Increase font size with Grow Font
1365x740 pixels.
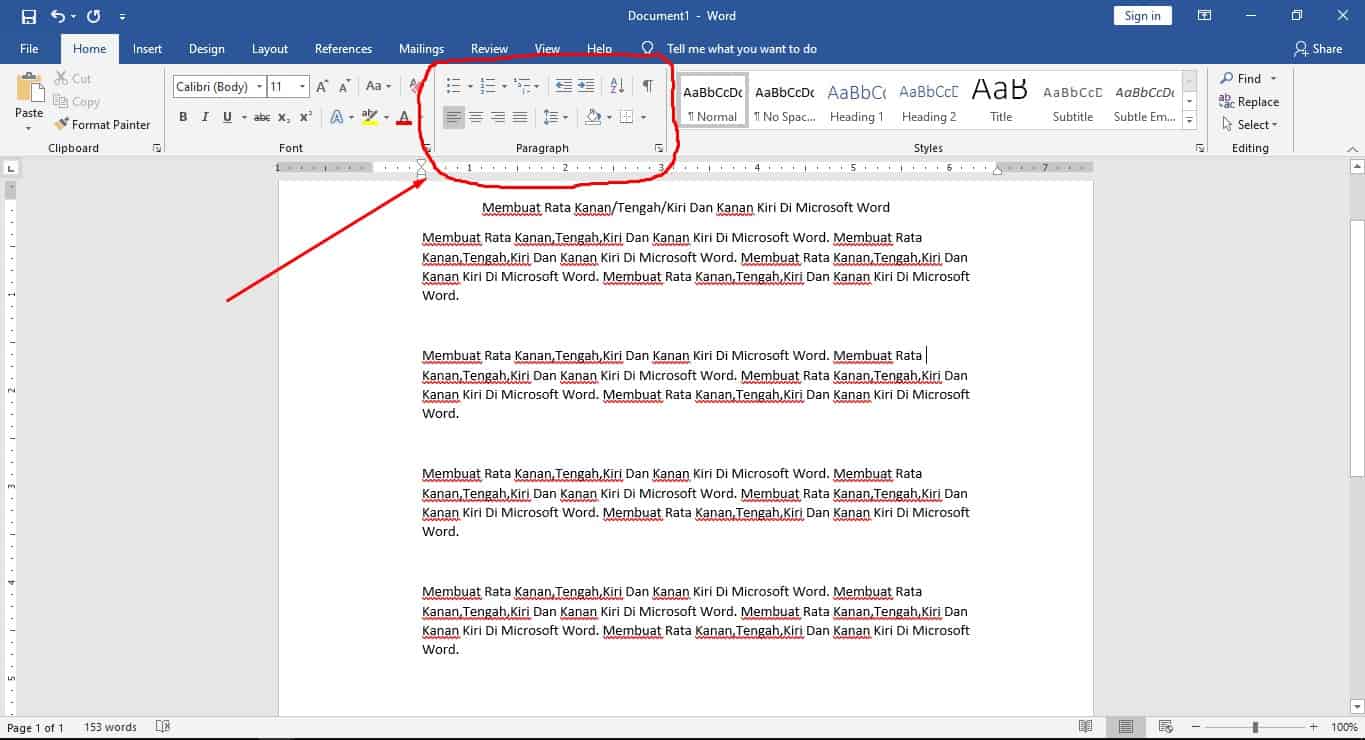[322, 87]
